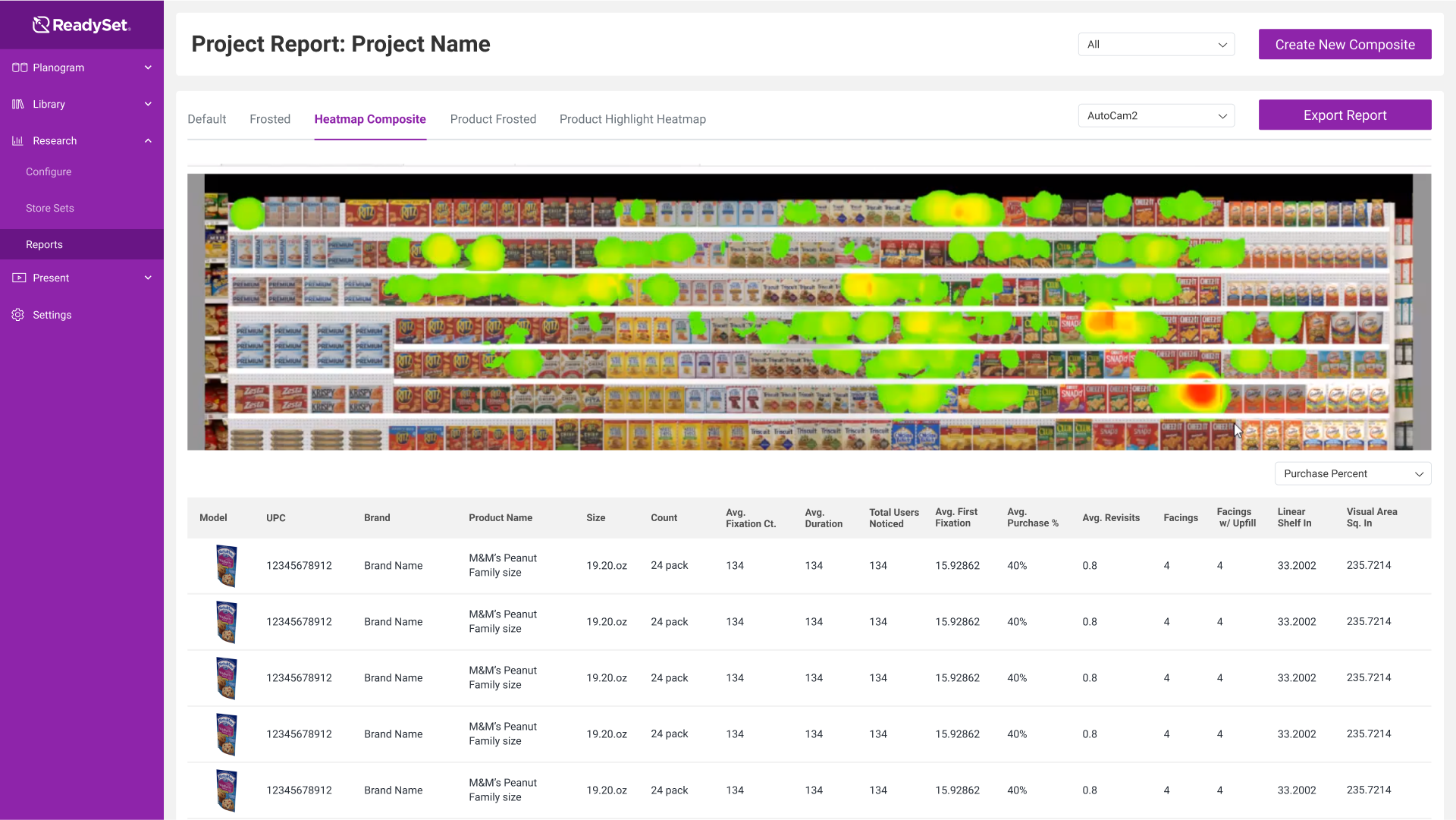Collapse the Research menu chevron
Image resolution: width=1456 pixels, height=820 pixels.
click(148, 140)
